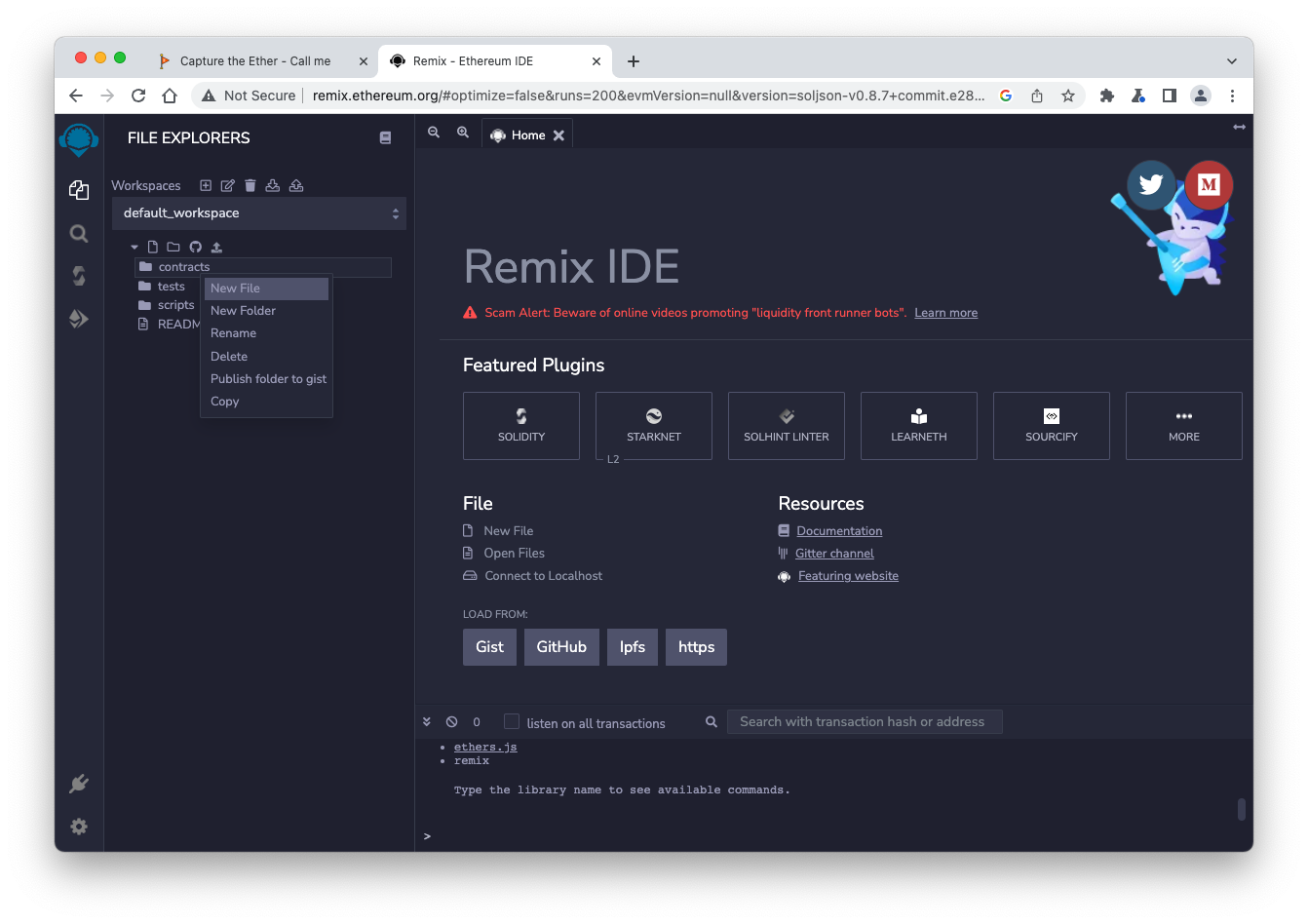1308x924 pixels.
Task: Delete workspace using the trash icon
Action: [250, 185]
